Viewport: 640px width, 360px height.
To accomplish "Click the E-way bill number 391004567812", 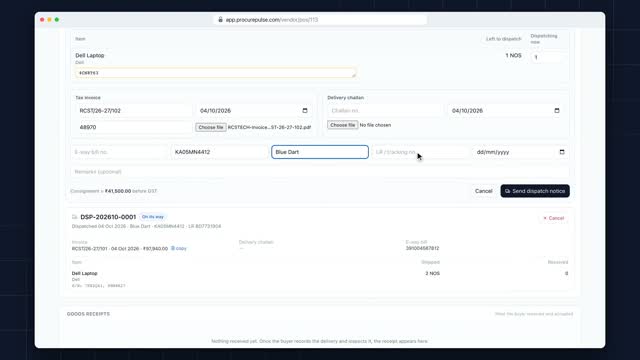I will (422, 248).
